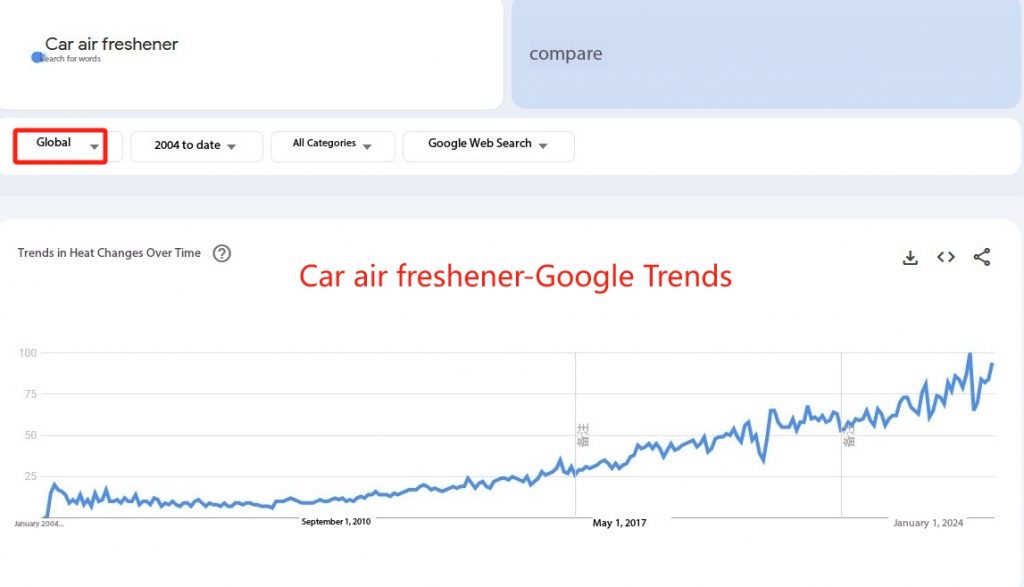The width and height of the screenshot is (1024, 587).
Task: Click the January 1, 2024 axis label
Action: coord(928,522)
